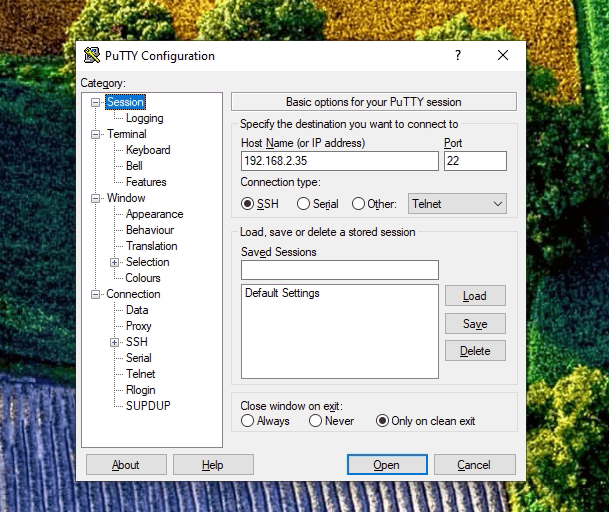Click the Open button to connect
This screenshot has width=609, height=512.
click(x=387, y=465)
